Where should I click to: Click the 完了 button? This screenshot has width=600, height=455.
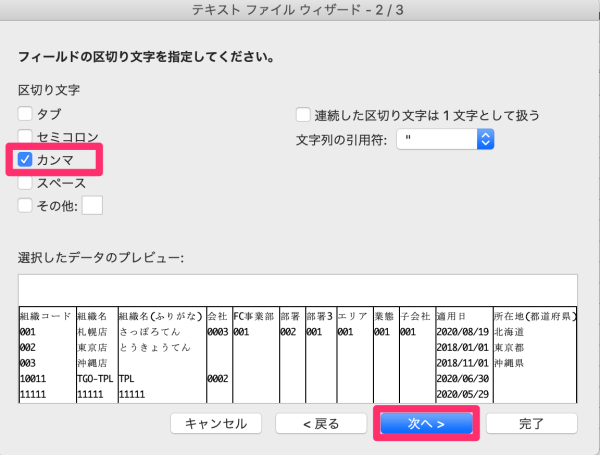tap(532, 423)
